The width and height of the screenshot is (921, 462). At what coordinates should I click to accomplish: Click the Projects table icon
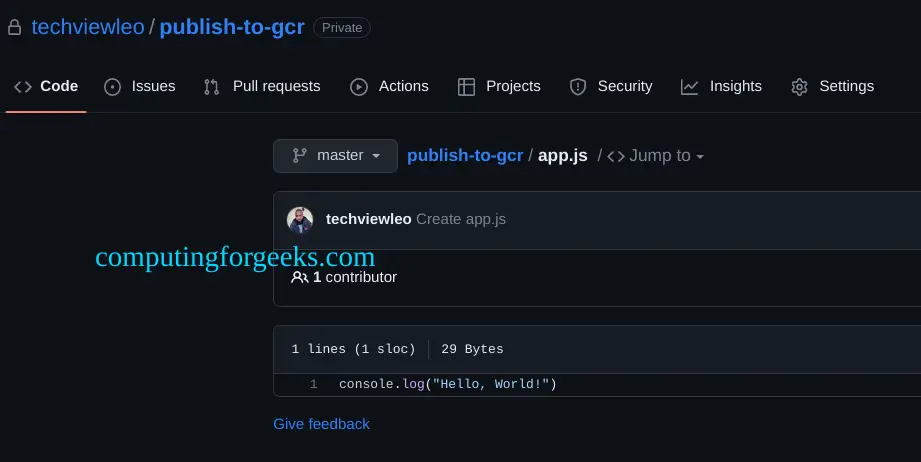click(x=466, y=87)
